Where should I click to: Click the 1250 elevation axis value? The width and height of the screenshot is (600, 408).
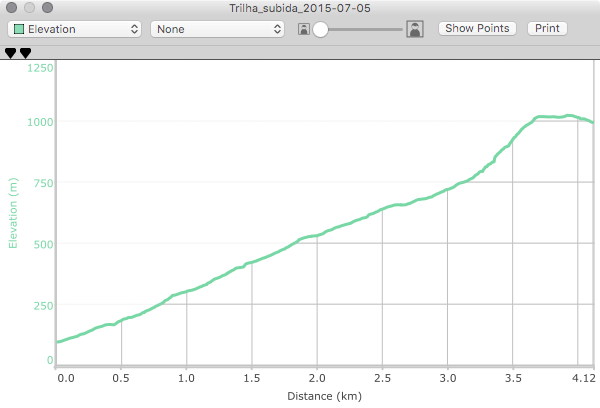pos(40,68)
